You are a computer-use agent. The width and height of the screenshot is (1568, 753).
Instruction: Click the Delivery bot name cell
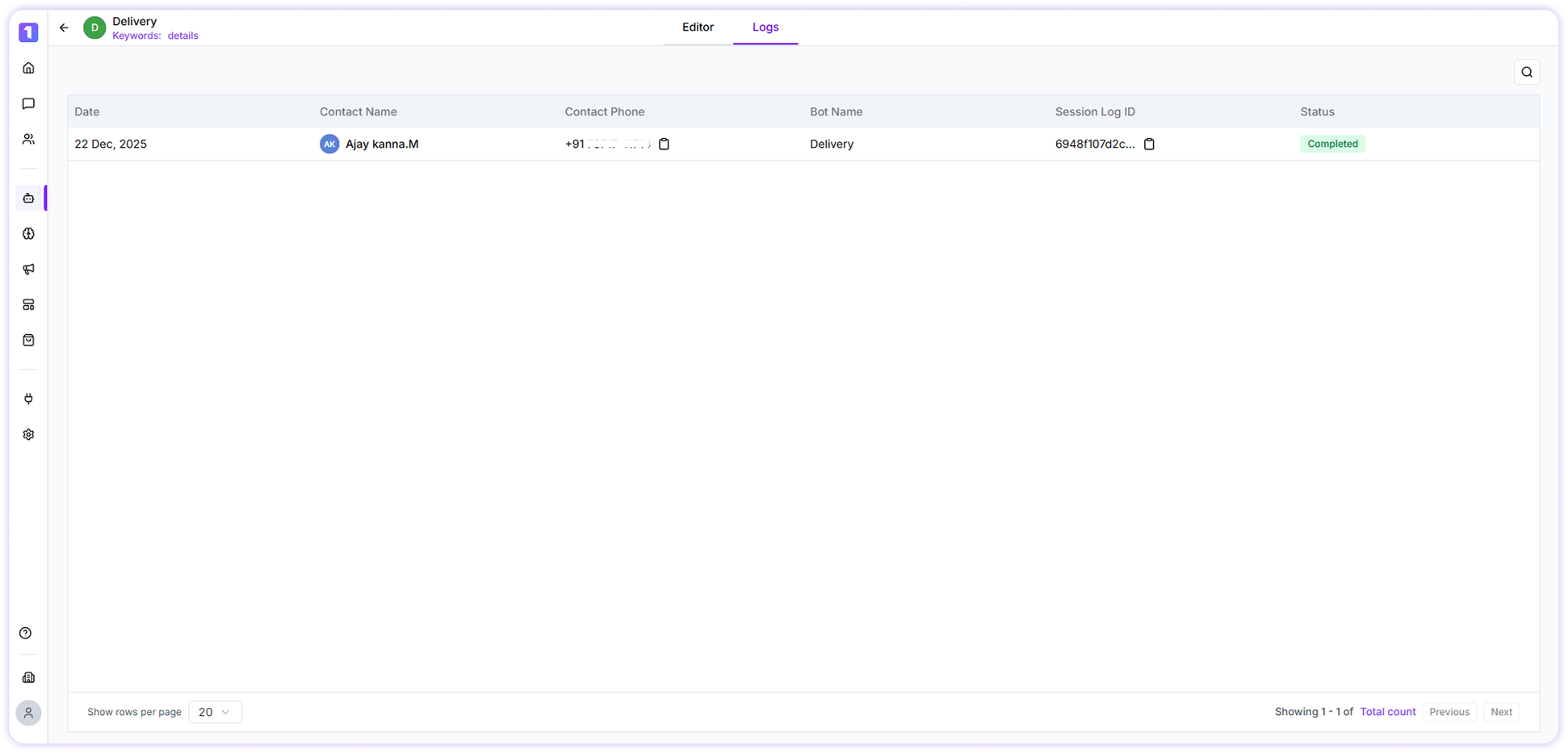(832, 144)
